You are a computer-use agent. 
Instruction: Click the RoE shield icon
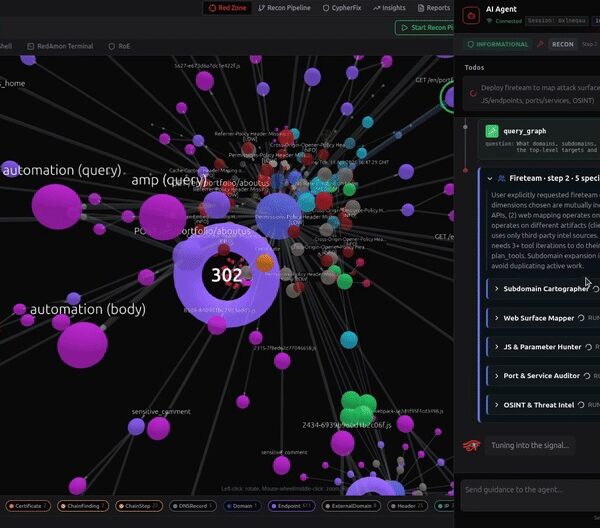coord(111,46)
